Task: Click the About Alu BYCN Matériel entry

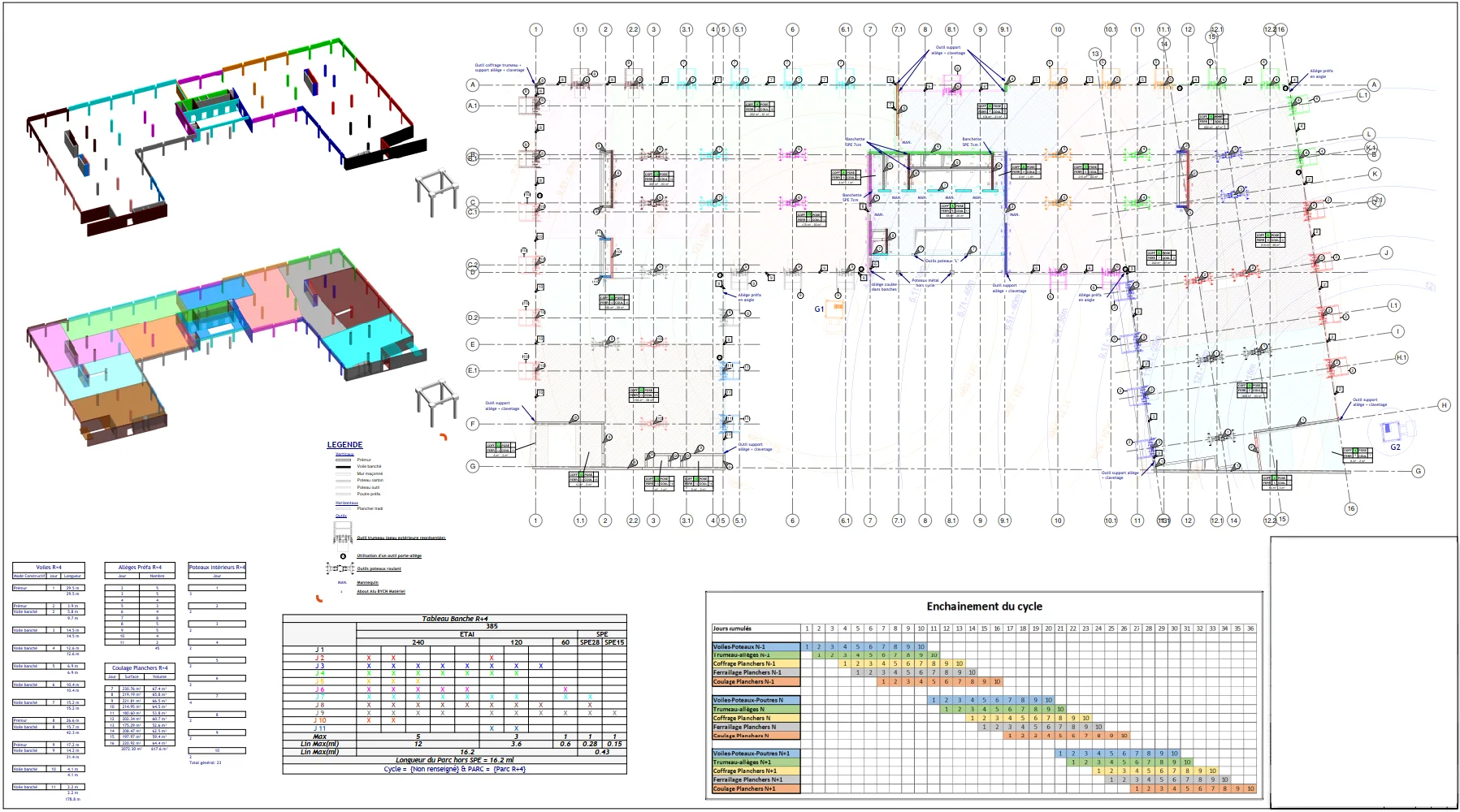Action: 381,591
